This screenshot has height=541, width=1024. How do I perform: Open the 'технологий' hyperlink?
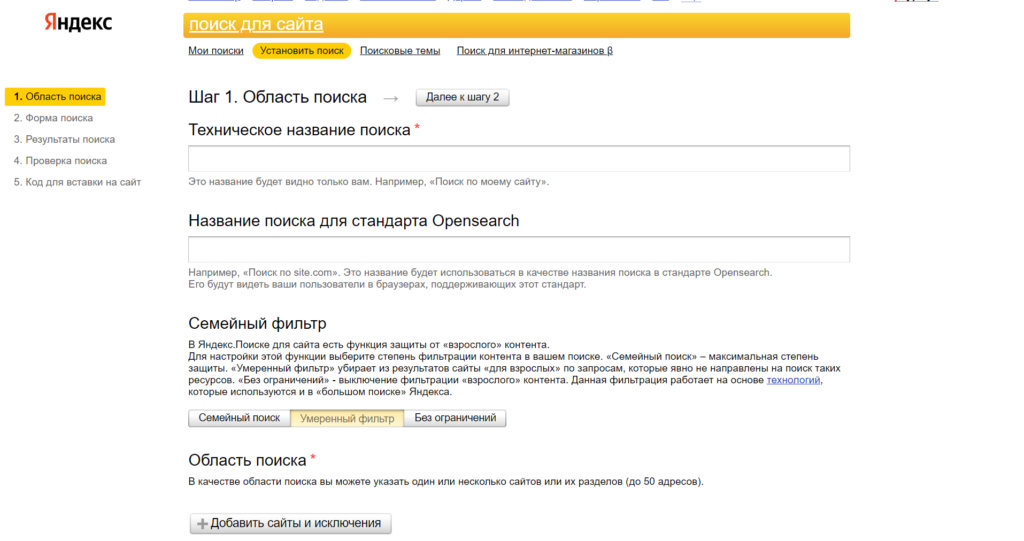pos(793,380)
